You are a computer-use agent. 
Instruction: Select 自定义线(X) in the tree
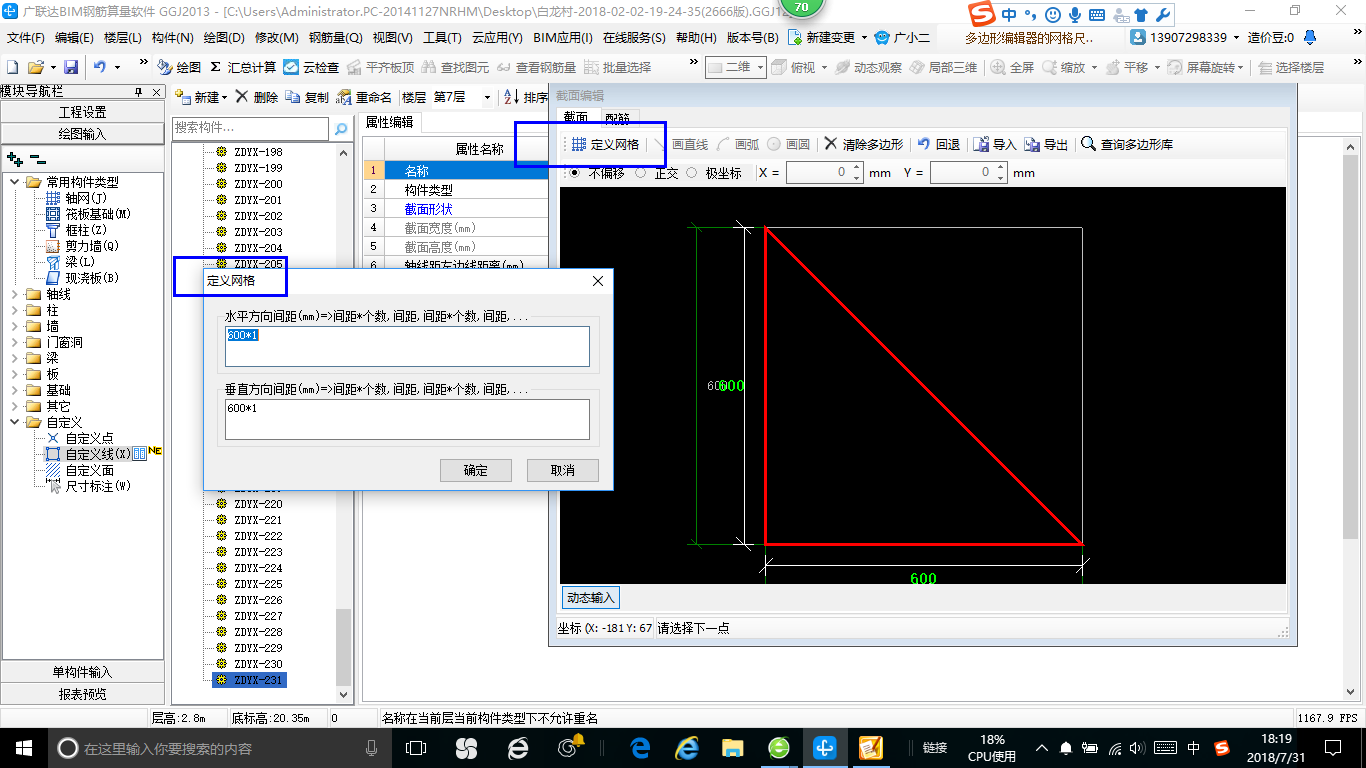pyautogui.click(x=97, y=454)
